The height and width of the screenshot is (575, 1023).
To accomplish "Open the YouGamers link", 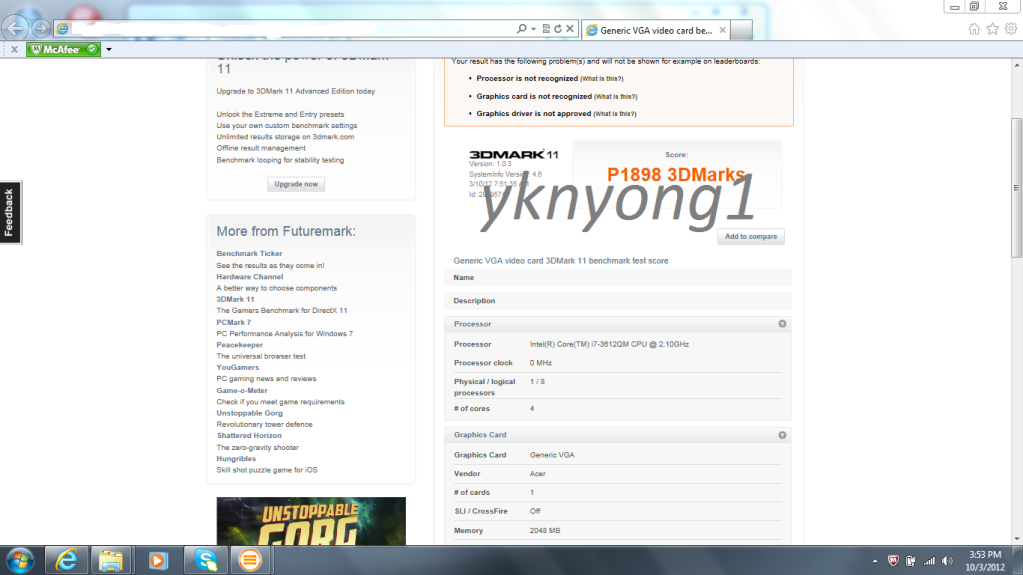I will pos(237,367).
